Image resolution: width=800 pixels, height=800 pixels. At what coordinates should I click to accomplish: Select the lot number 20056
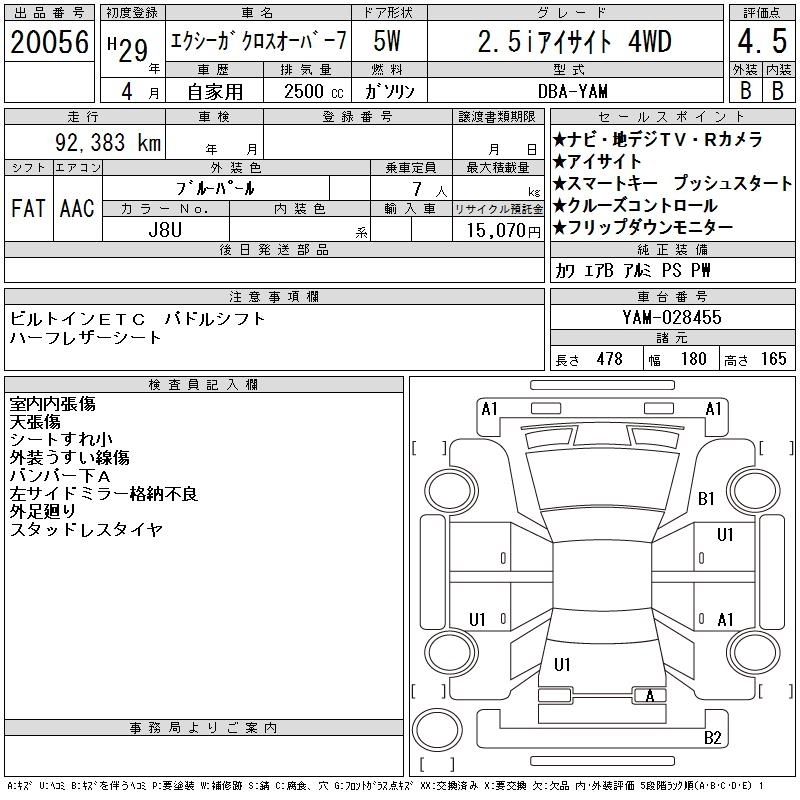point(50,43)
